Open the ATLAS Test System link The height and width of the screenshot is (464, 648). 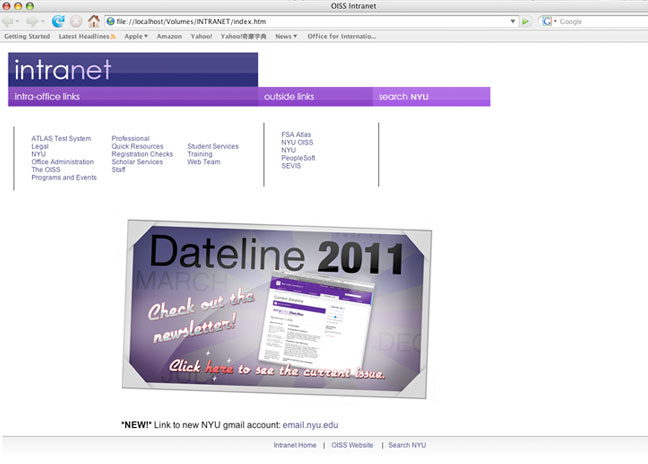61,138
